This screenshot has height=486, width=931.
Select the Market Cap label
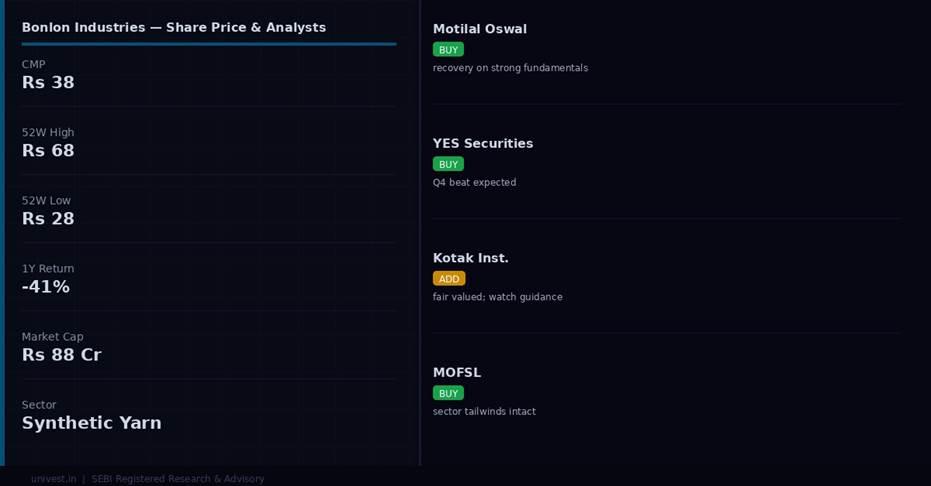[52, 336]
